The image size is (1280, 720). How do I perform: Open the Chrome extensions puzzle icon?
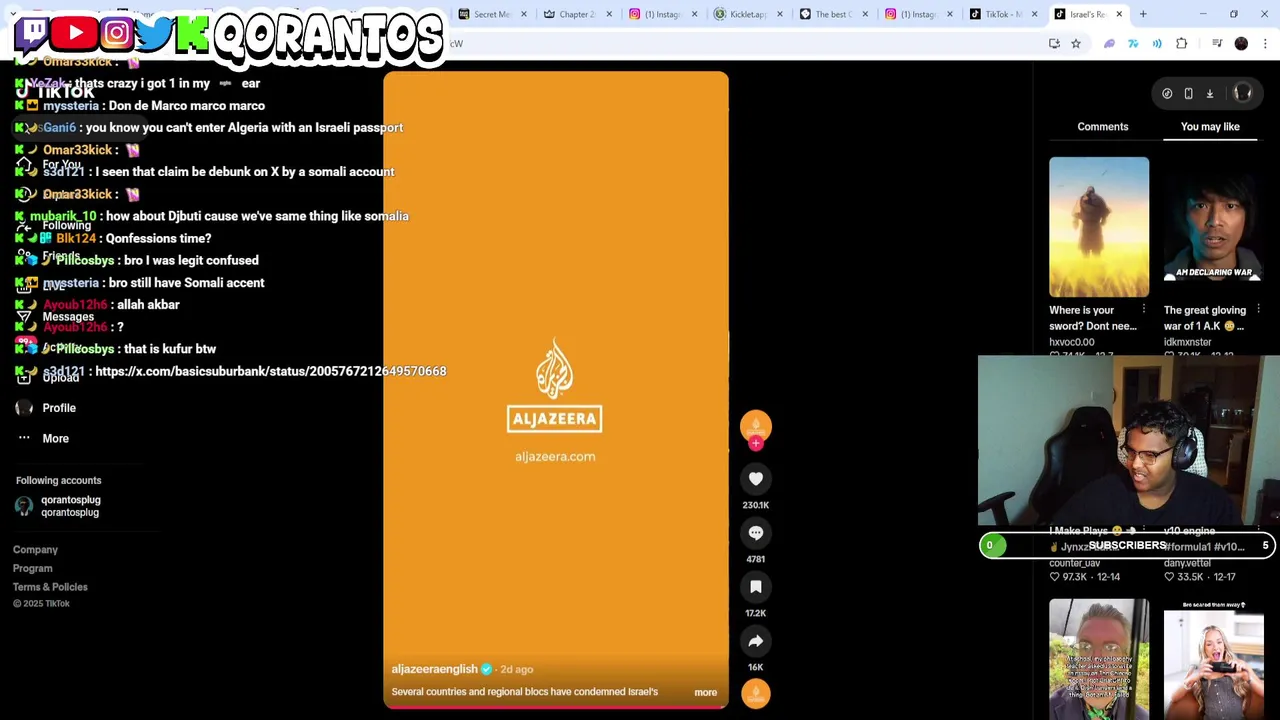[x=1182, y=44]
